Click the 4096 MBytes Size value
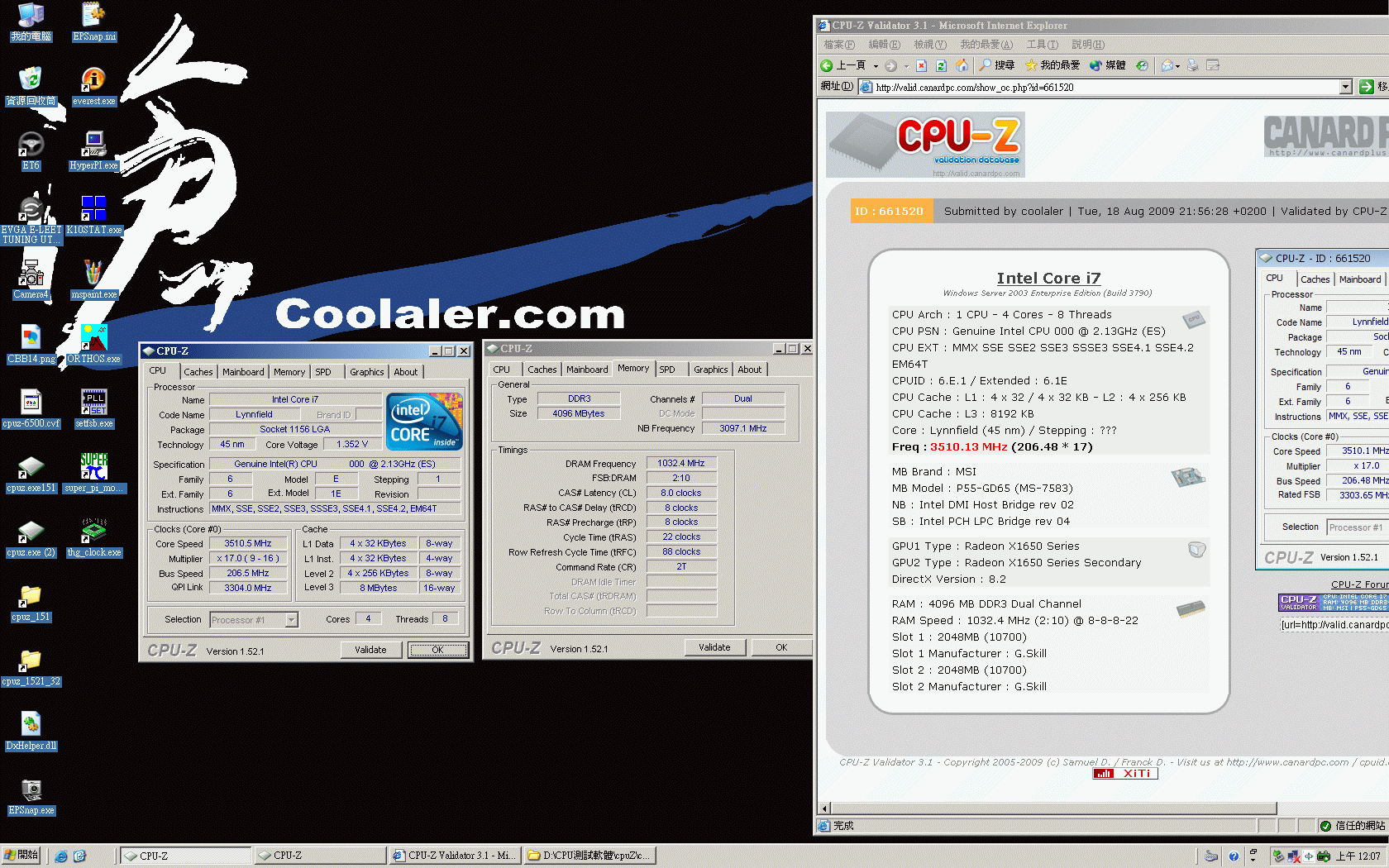 [x=579, y=414]
